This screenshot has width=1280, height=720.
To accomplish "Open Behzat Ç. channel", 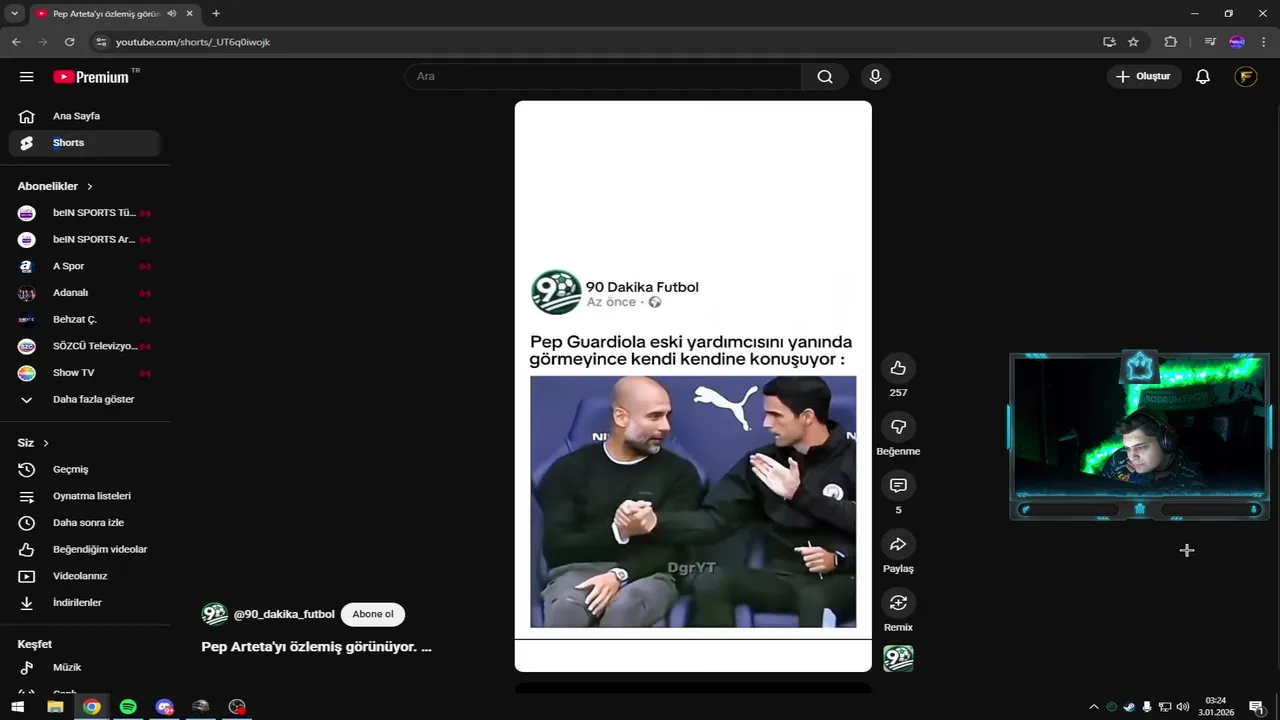I will point(84,320).
